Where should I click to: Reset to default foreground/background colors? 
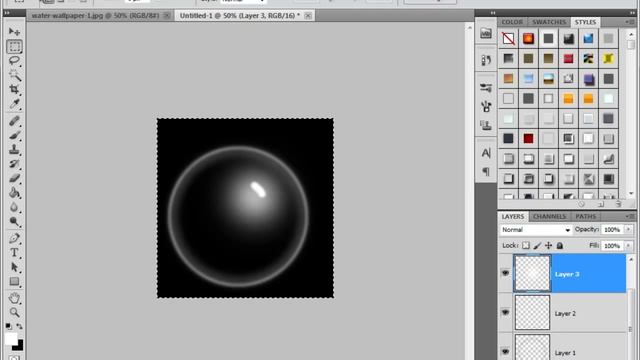click(8, 326)
